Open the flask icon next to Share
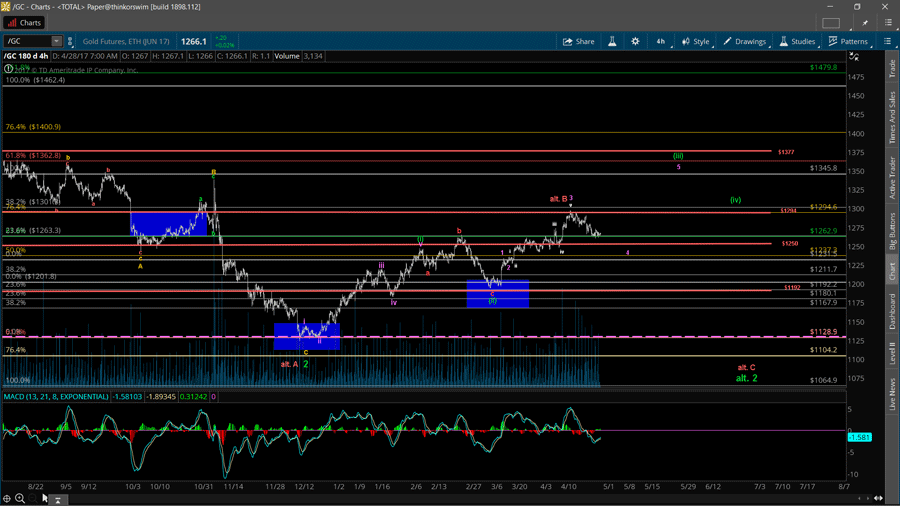The width and height of the screenshot is (900, 506). pos(612,42)
